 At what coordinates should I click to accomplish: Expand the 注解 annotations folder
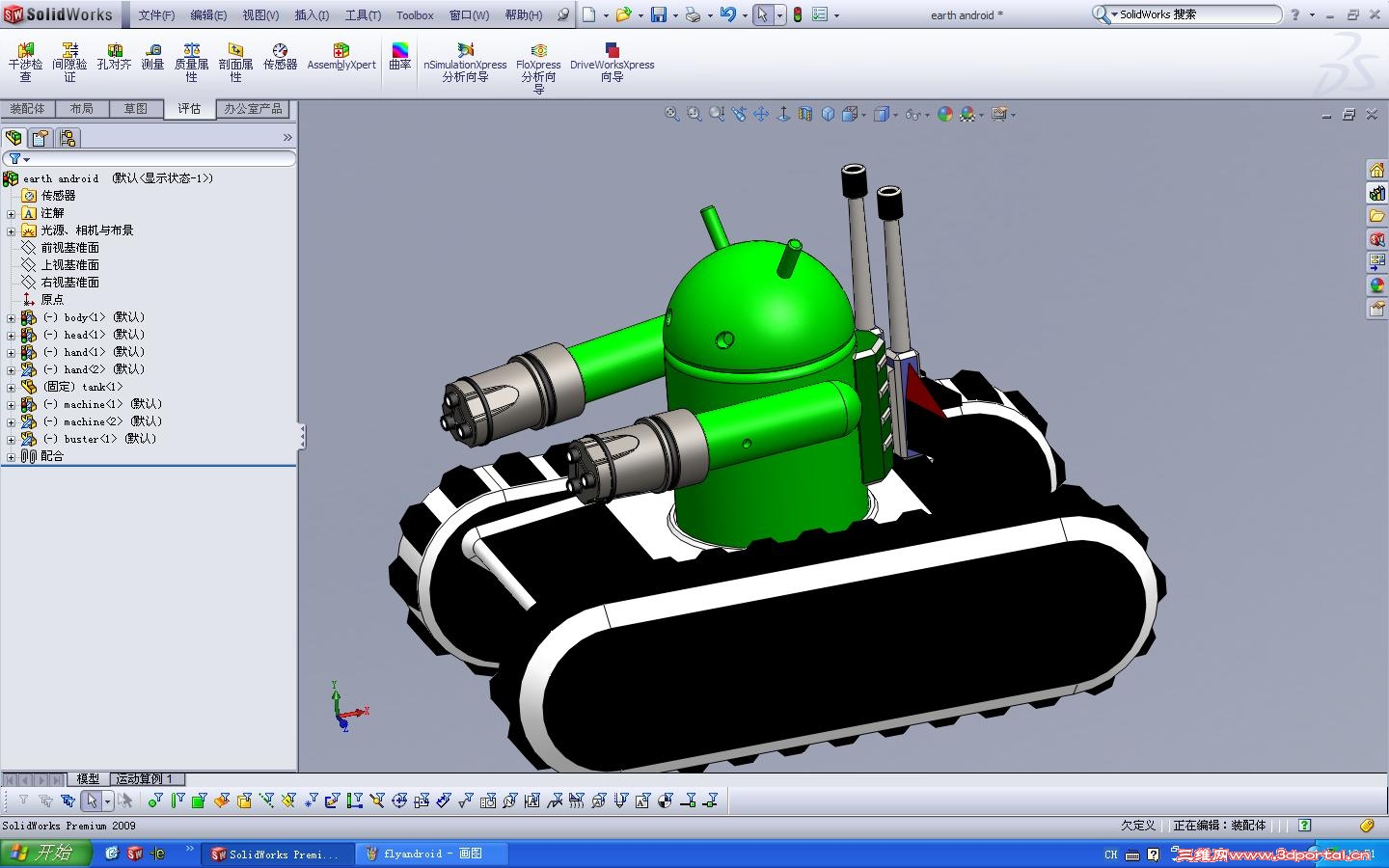pyautogui.click(x=11, y=214)
